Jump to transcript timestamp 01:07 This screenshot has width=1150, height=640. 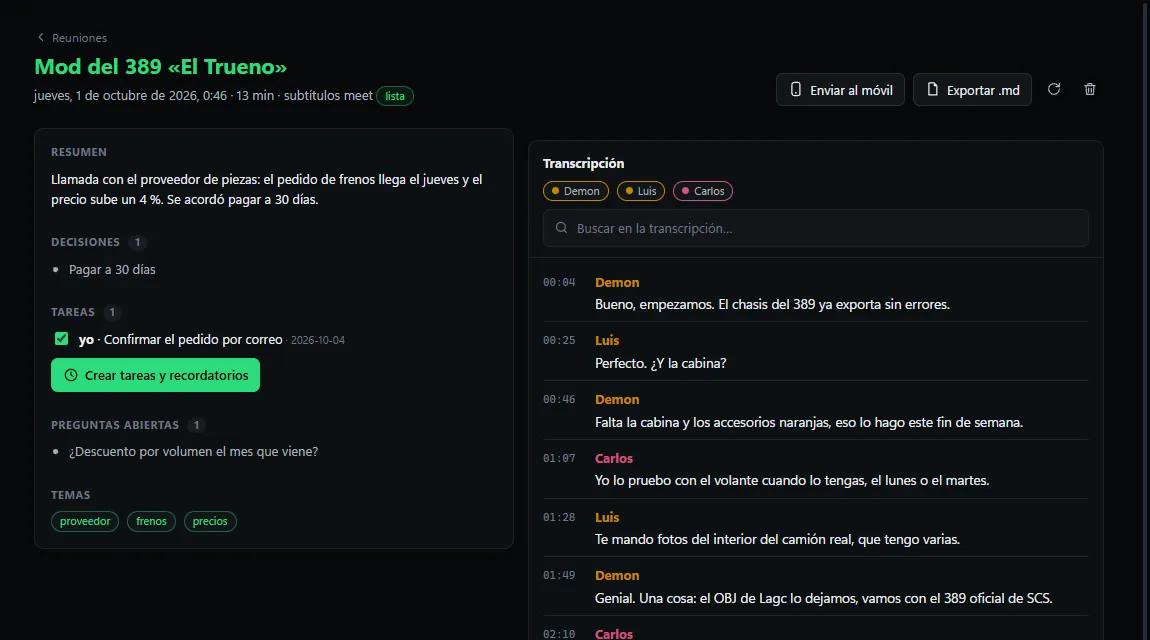coord(559,458)
